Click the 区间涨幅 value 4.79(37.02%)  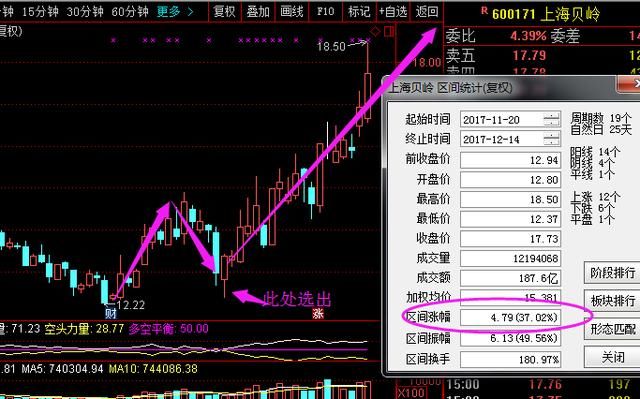coord(510,317)
